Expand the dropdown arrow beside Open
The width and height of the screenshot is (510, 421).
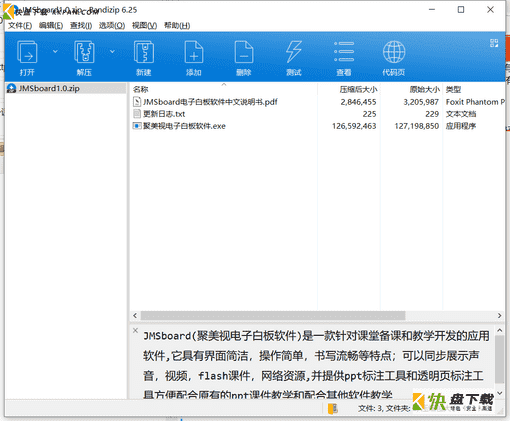point(55,52)
